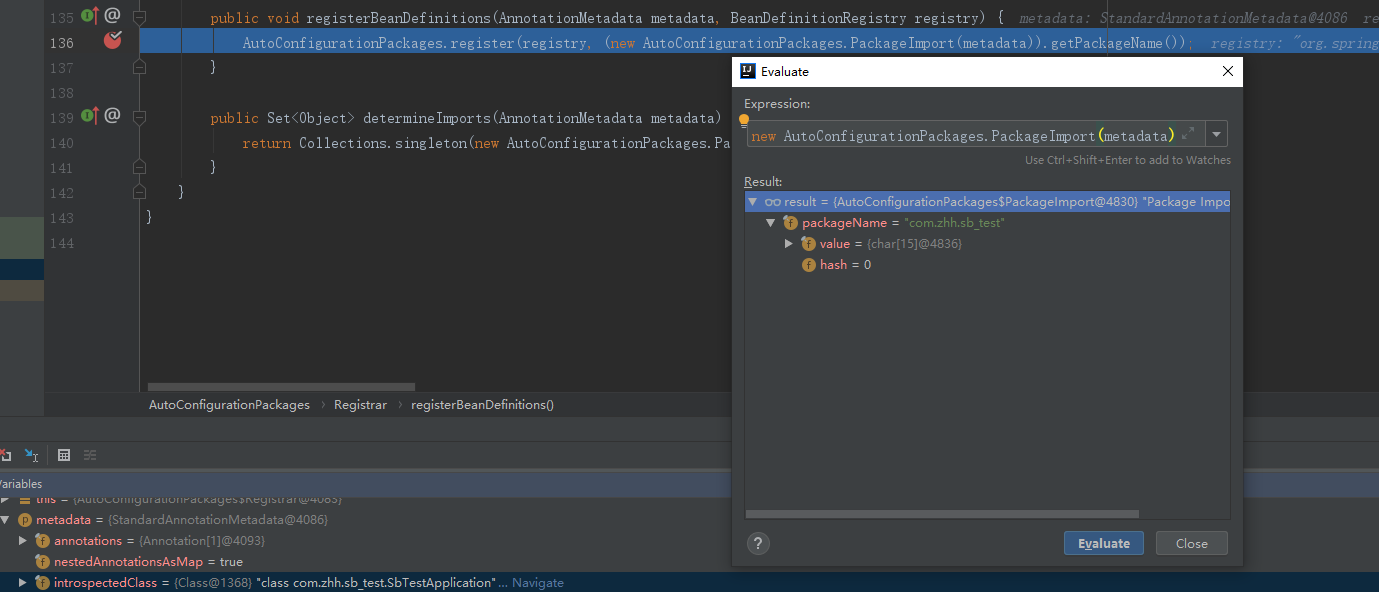This screenshot has width=1379, height=592.
Task: Click the Navigate link on introspectedClass row
Action: 538,582
